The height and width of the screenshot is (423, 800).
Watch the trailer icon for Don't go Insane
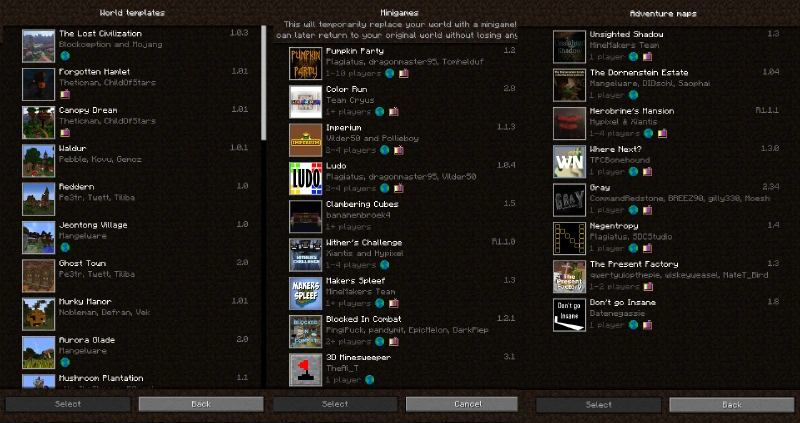647,325
